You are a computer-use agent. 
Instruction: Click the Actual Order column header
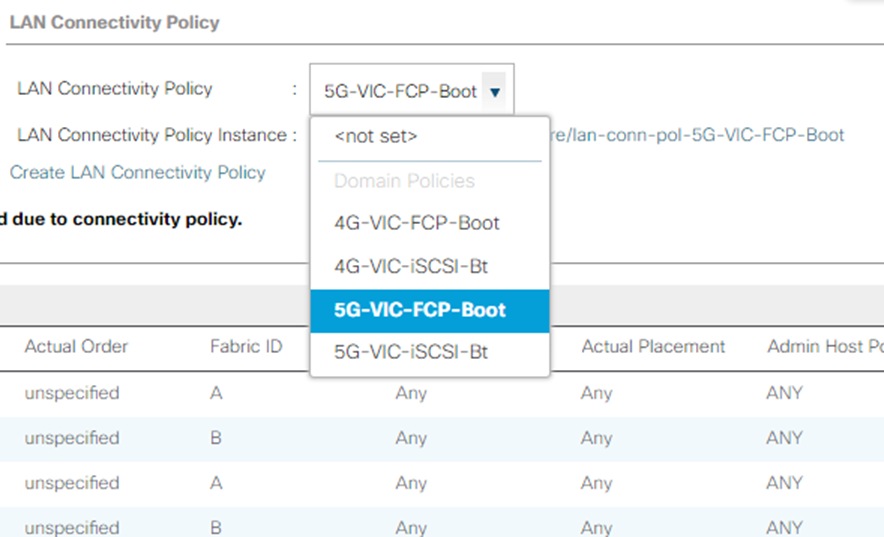point(76,347)
